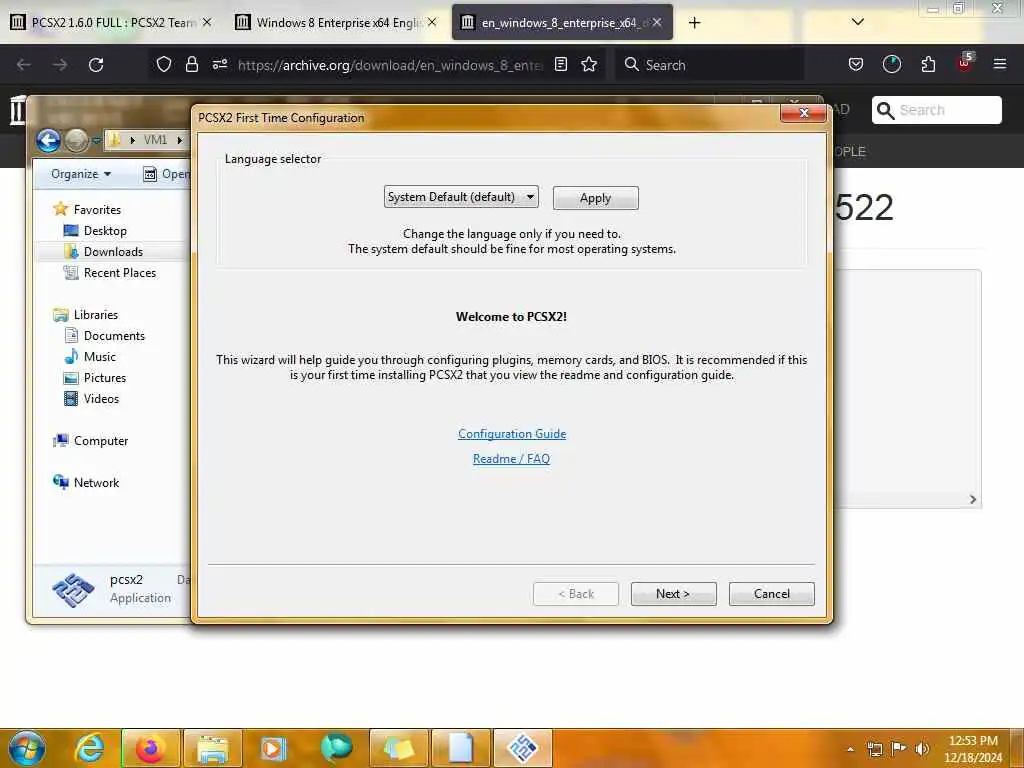1024x768 pixels.
Task: Click the archive.org URL field
Action: pyautogui.click(x=390, y=65)
